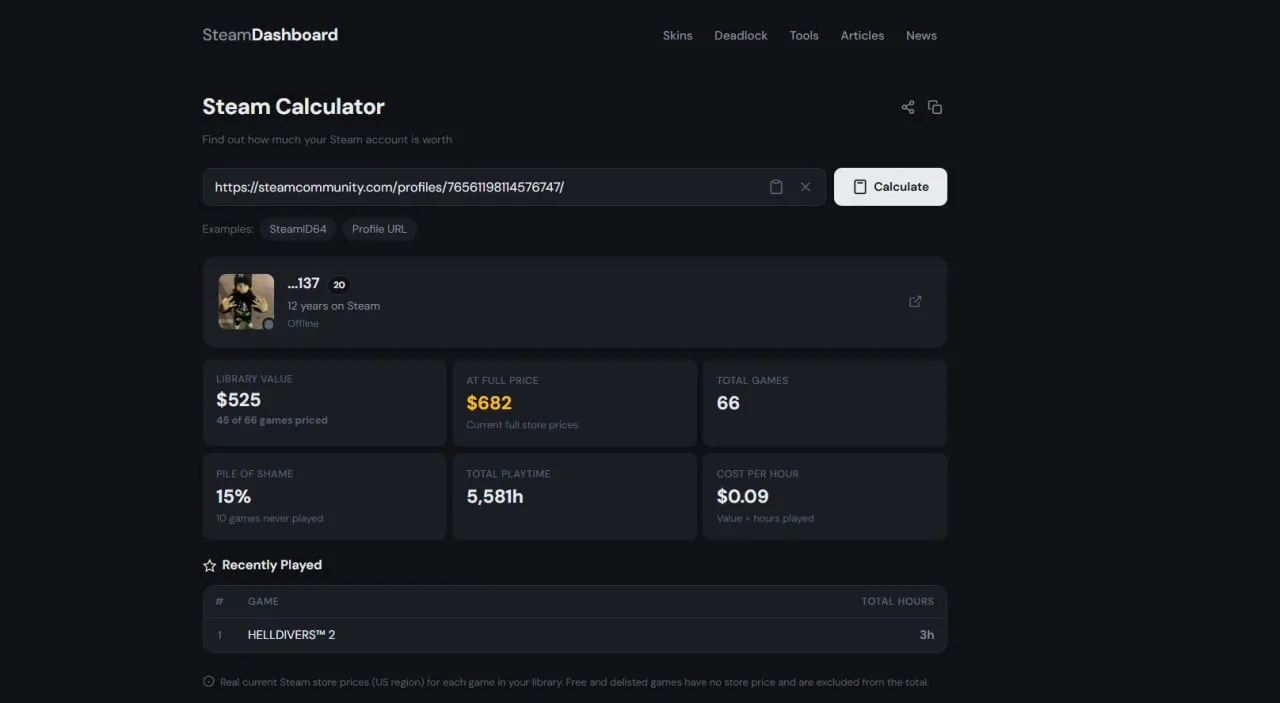Click the 15% pile of shame value
The image size is (1280, 703).
pos(233,497)
